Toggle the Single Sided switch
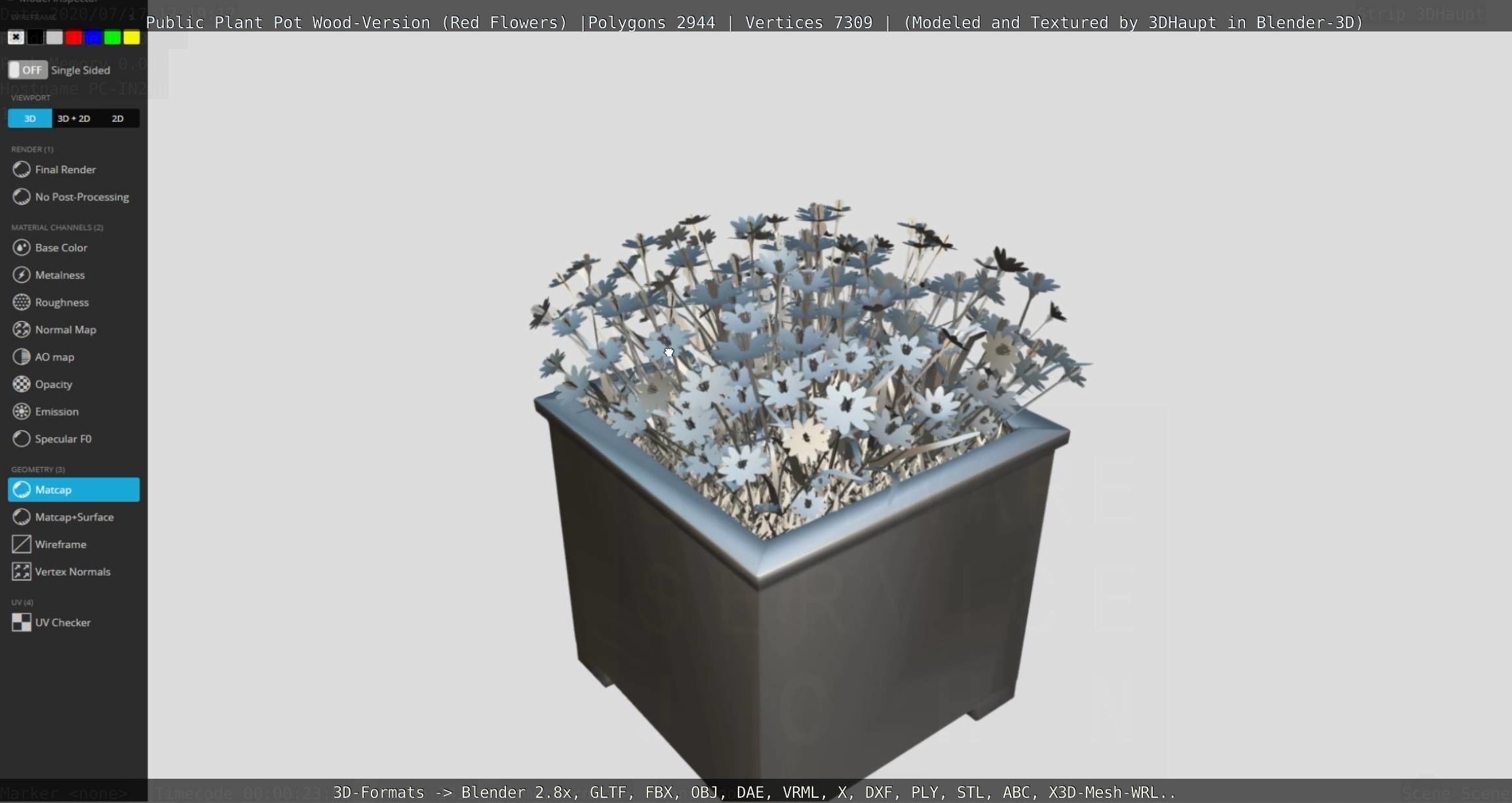This screenshot has width=1512, height=803. 28,69
